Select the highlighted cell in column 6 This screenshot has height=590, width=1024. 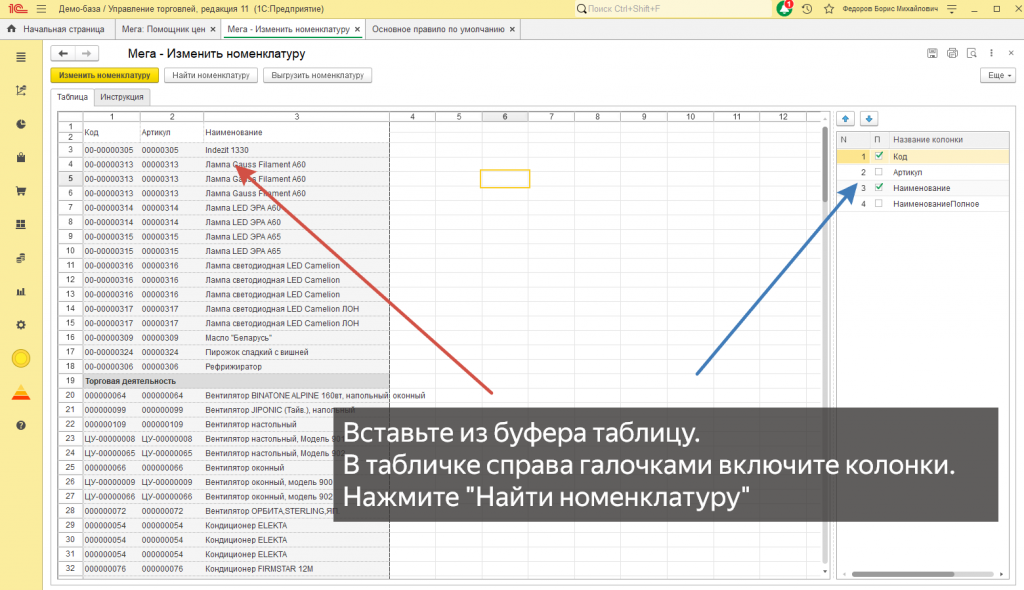point(505,178)
